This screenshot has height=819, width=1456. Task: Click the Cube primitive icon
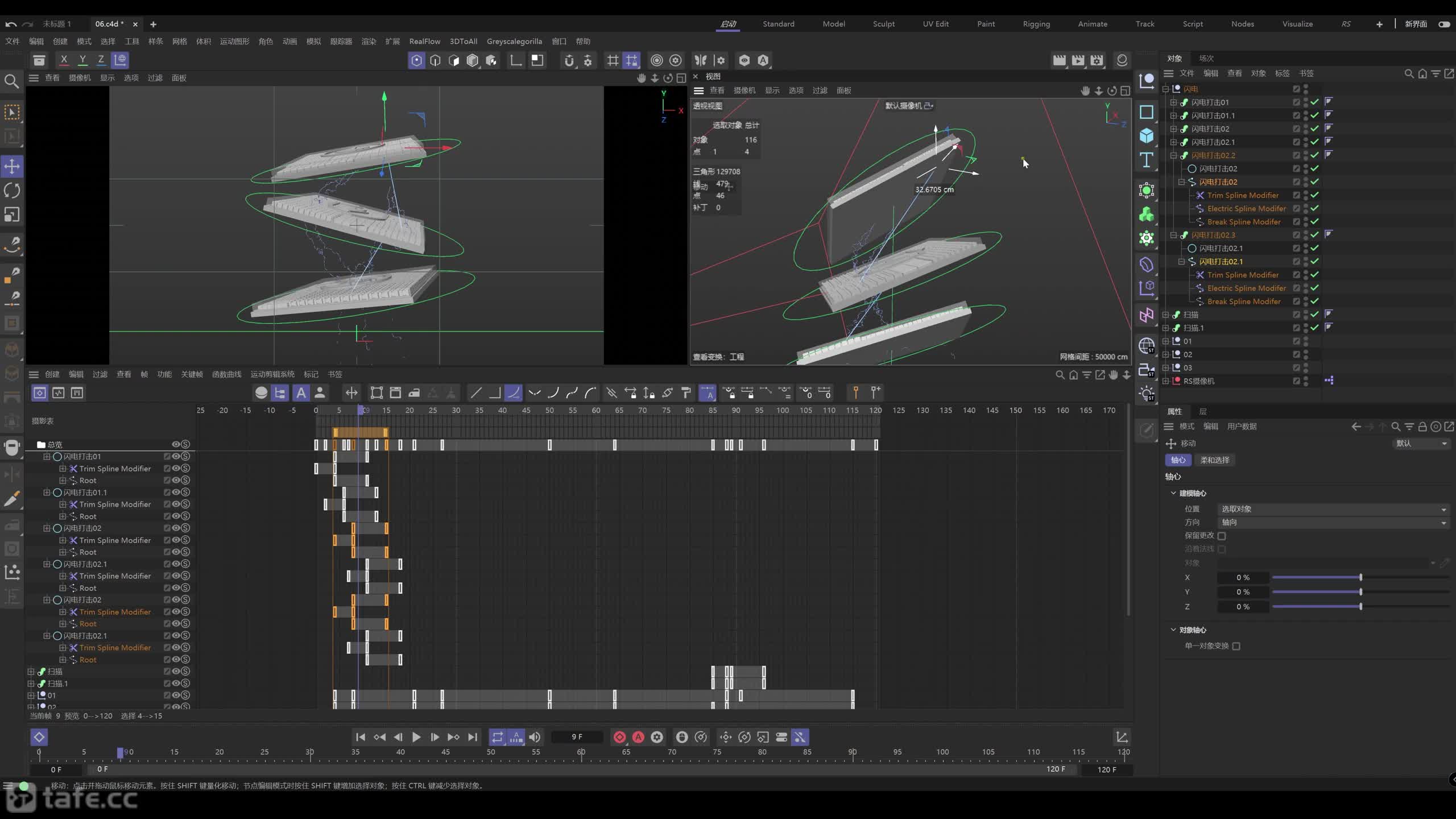[x=1147, y=135]
